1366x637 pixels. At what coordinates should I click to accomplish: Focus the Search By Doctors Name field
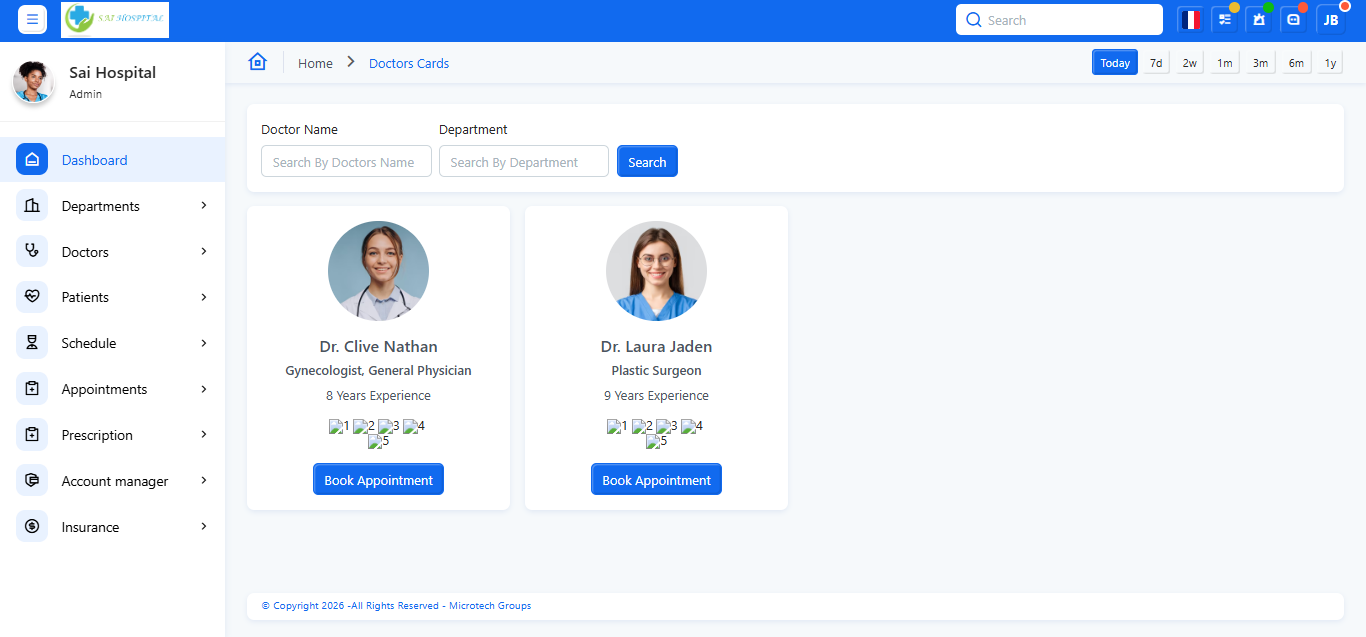tap(346, 162)
